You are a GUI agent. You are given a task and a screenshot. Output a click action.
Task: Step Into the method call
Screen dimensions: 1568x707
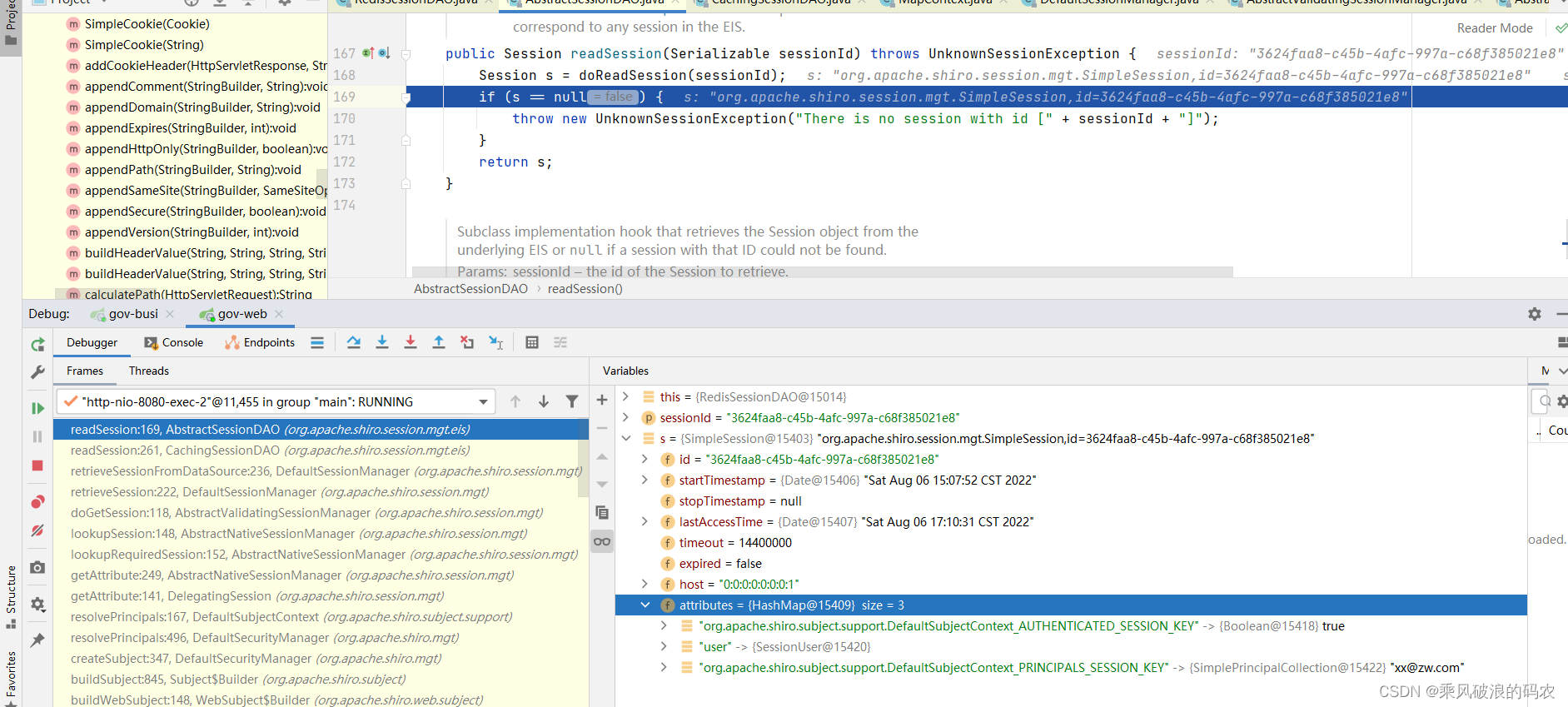[x=382, y=342]
